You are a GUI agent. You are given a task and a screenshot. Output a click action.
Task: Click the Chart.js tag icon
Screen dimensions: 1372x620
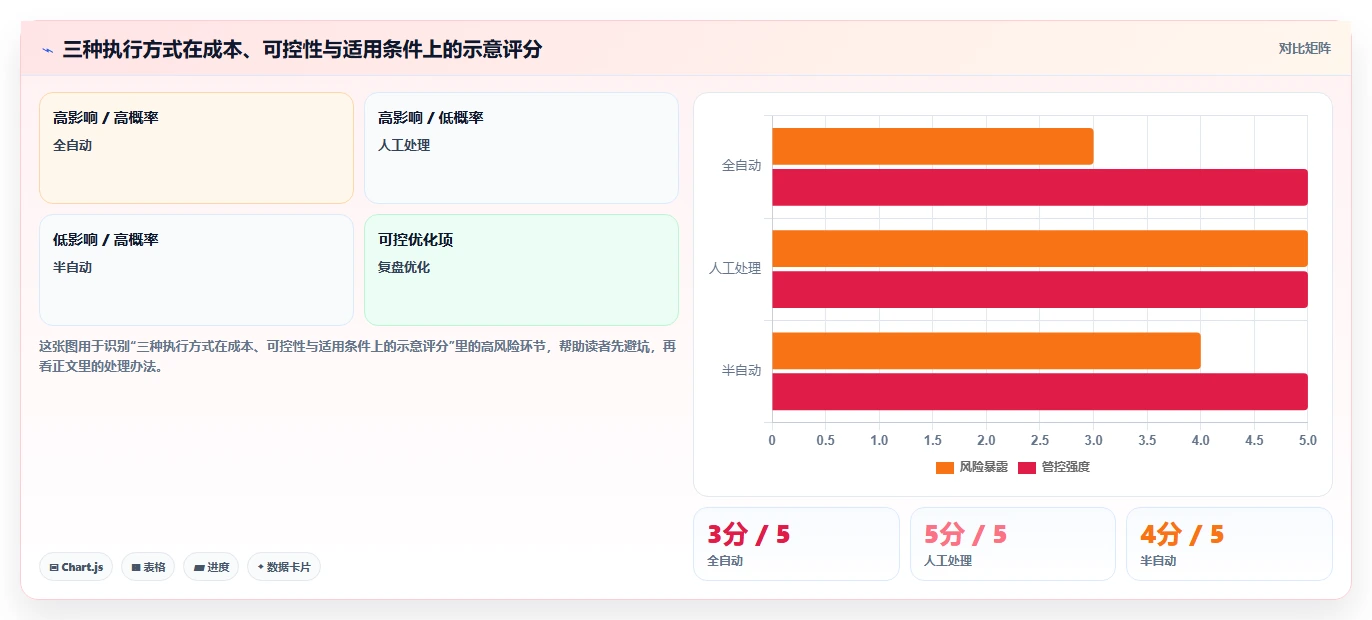coord(54,567)
